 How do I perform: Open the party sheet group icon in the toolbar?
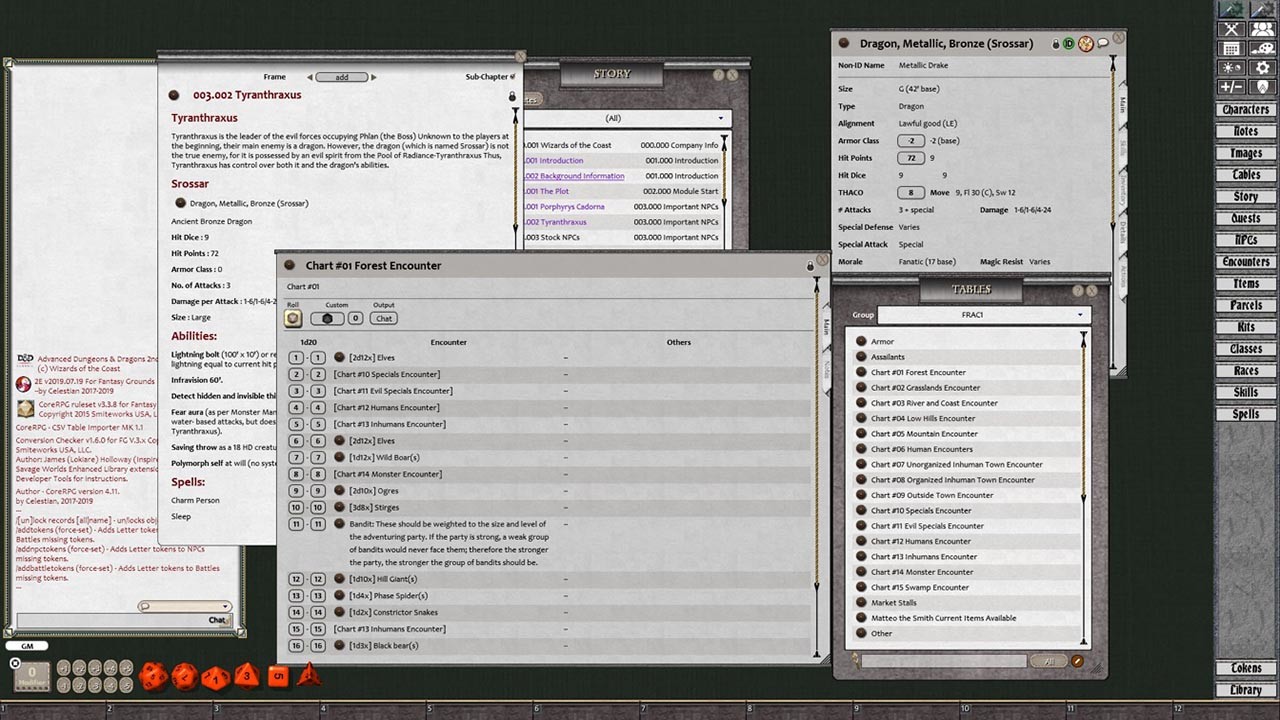coord(1262,29)
